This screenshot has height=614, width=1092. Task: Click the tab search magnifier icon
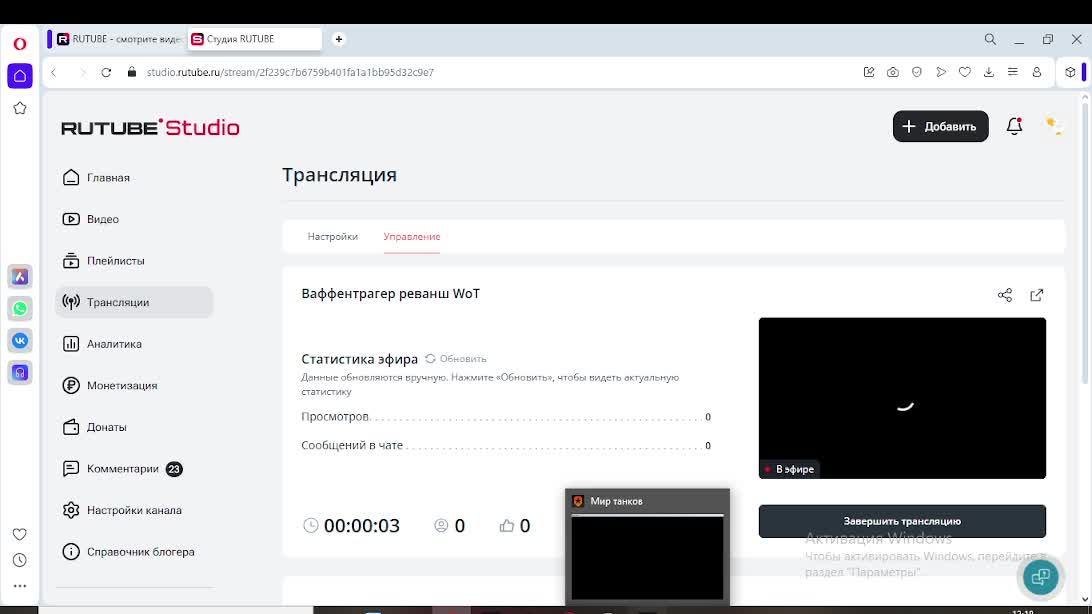(x=990, y=40)
